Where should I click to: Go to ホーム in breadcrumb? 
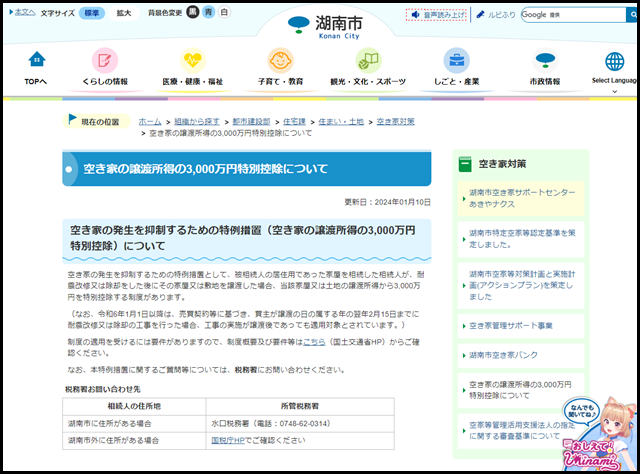pos(150,122)
